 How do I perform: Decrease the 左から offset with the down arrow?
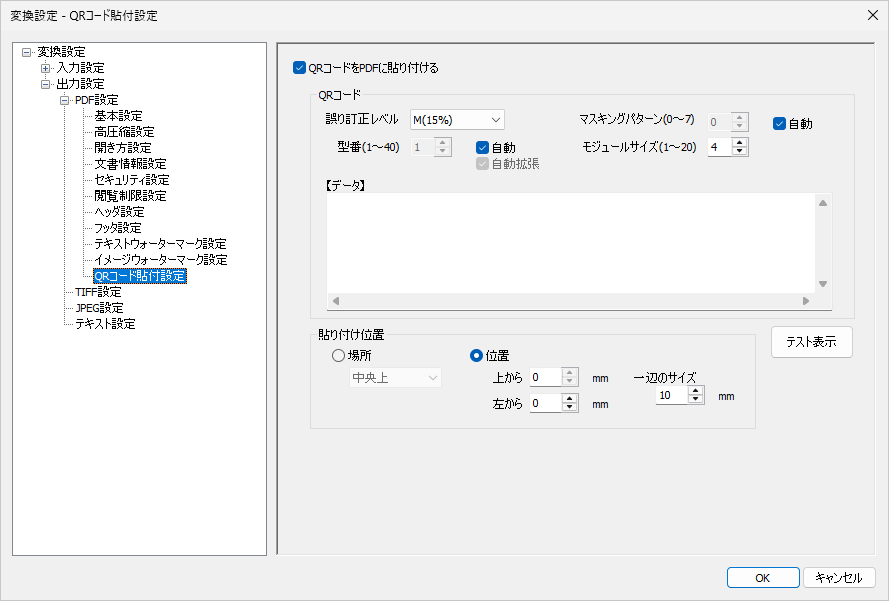click(570, 408)
